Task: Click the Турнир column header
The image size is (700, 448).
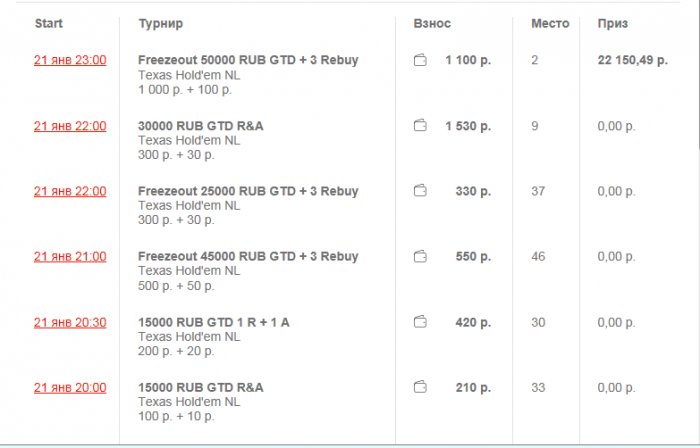Action: click(x=160, y=22)
